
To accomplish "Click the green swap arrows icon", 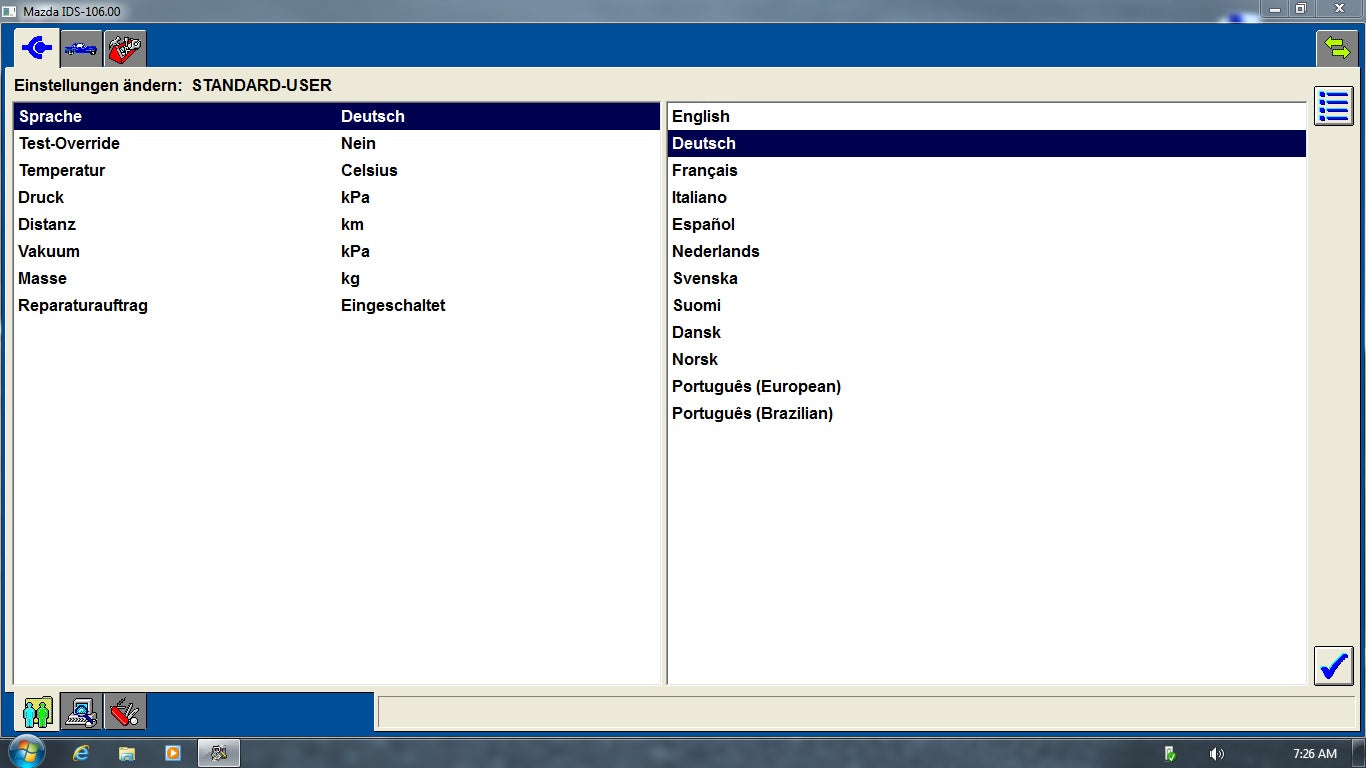I will [1336, 47].
